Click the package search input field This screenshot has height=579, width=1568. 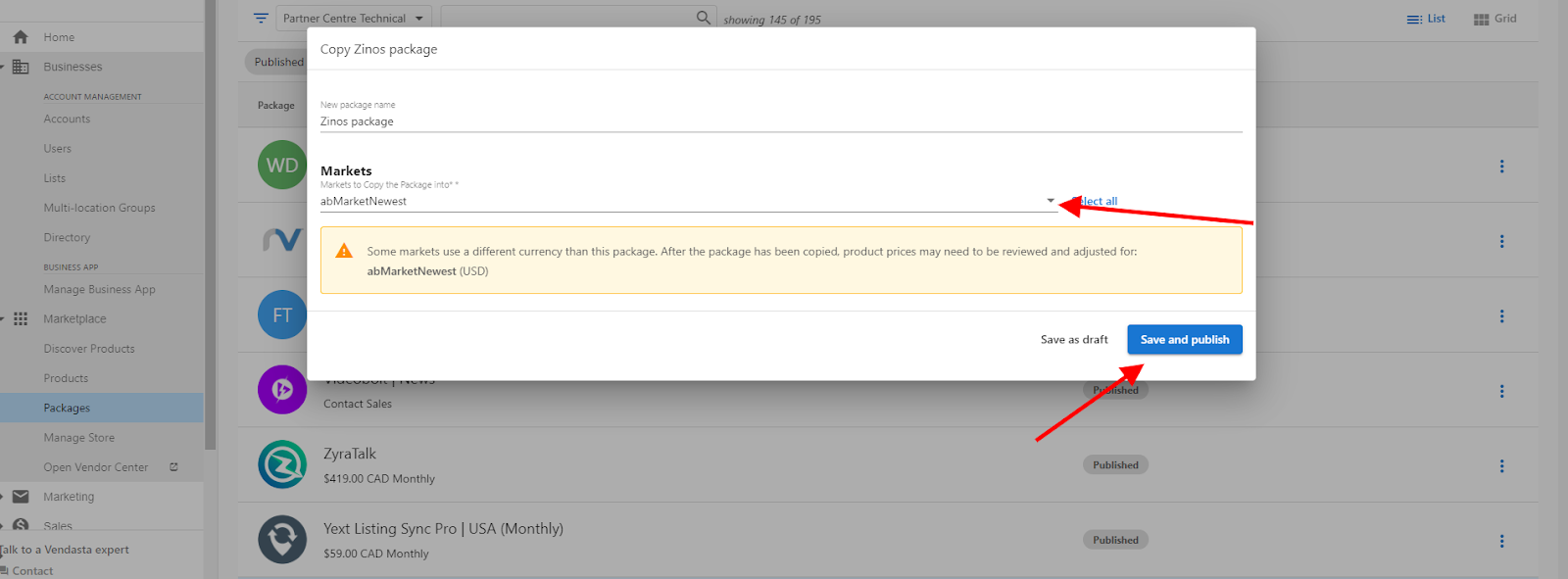pos(568,18)
